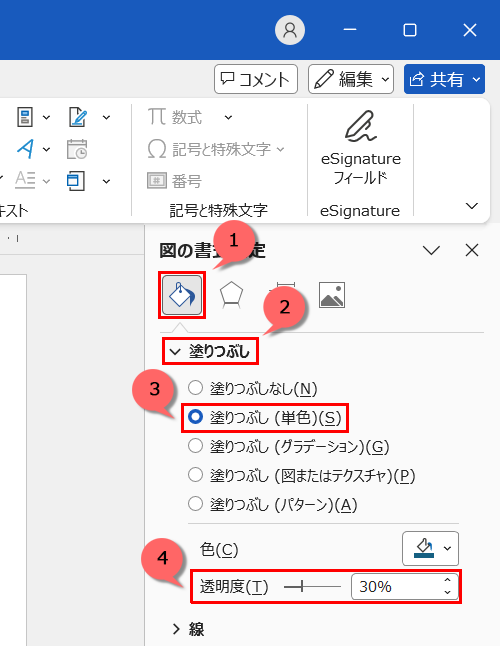Screen dimensions: 500x646
Task: Click the 共有 (Share) button
Action: click(444, 79)
